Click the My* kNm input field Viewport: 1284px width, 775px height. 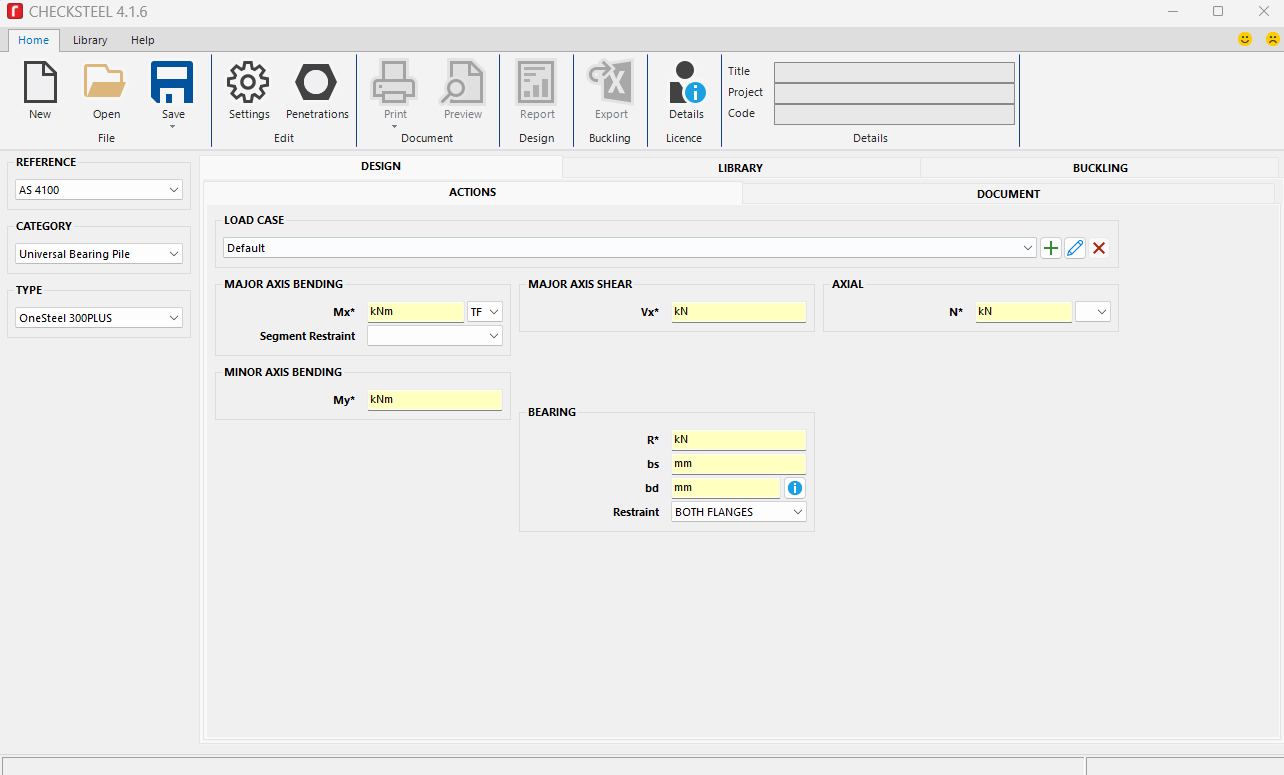coord(435,400)
